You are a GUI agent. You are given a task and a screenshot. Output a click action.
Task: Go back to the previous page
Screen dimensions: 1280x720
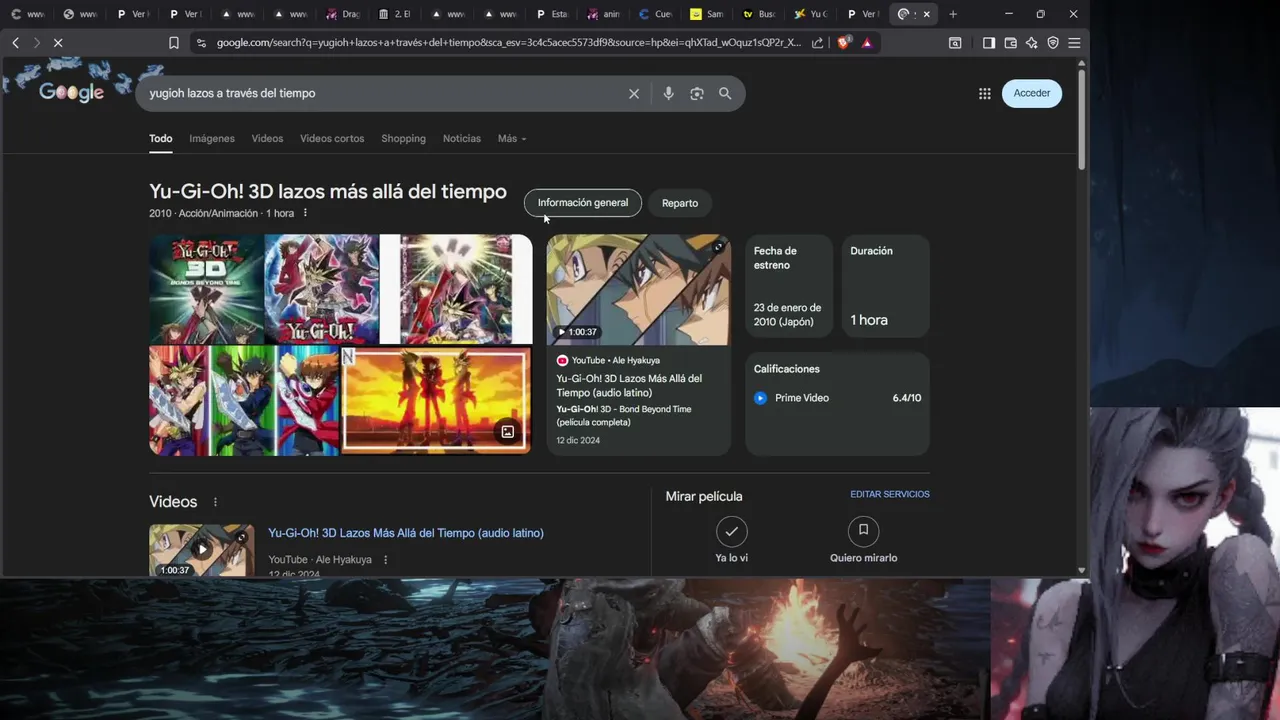tap(16, 43)
